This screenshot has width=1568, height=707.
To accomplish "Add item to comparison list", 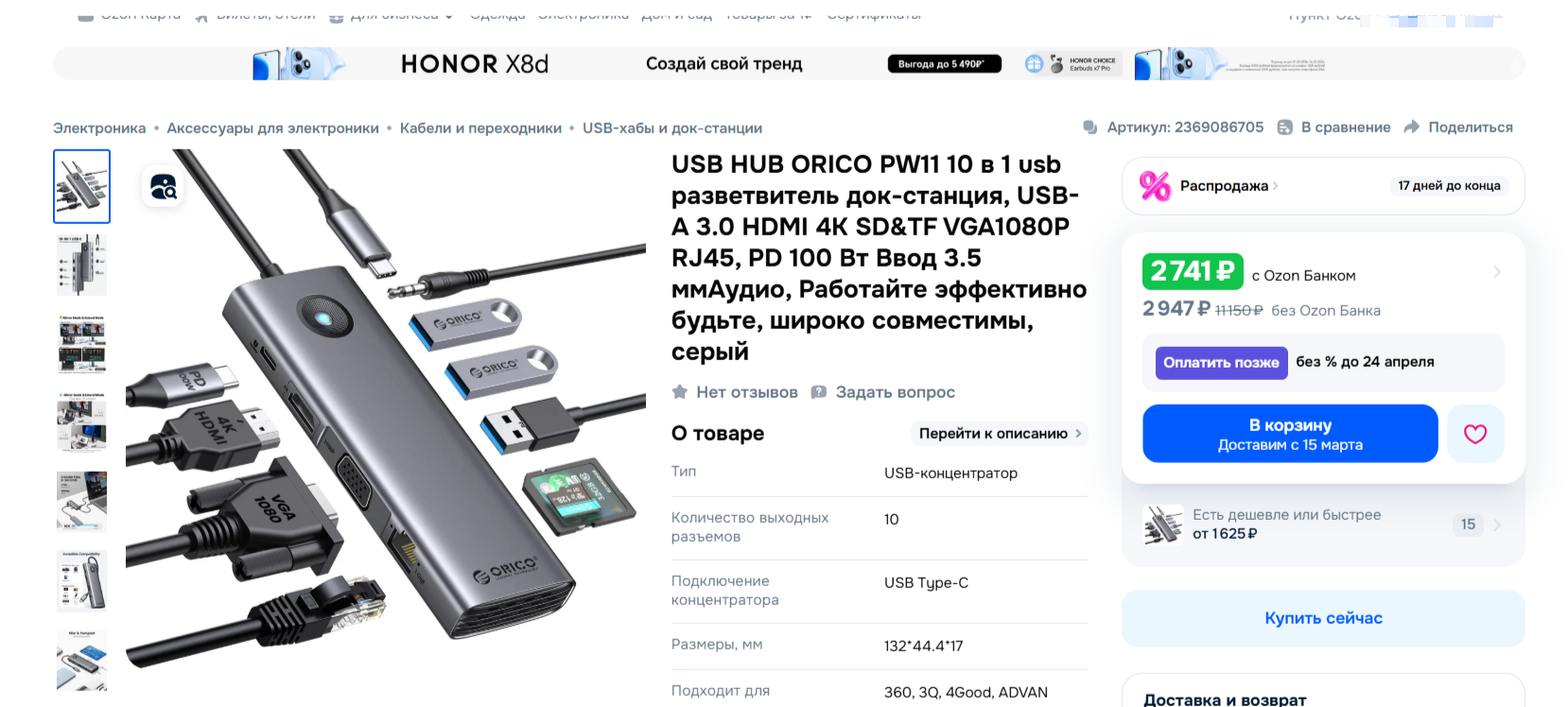I will [1333, 128].
